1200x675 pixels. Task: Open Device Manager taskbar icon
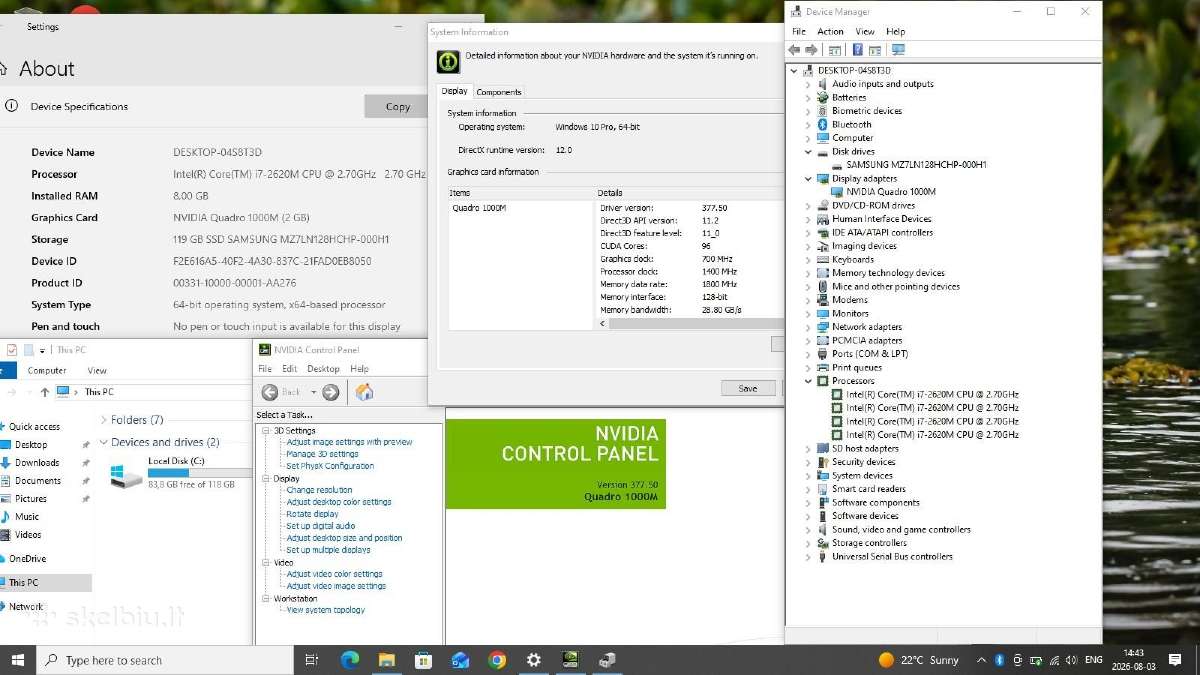(x=607, y=660)
